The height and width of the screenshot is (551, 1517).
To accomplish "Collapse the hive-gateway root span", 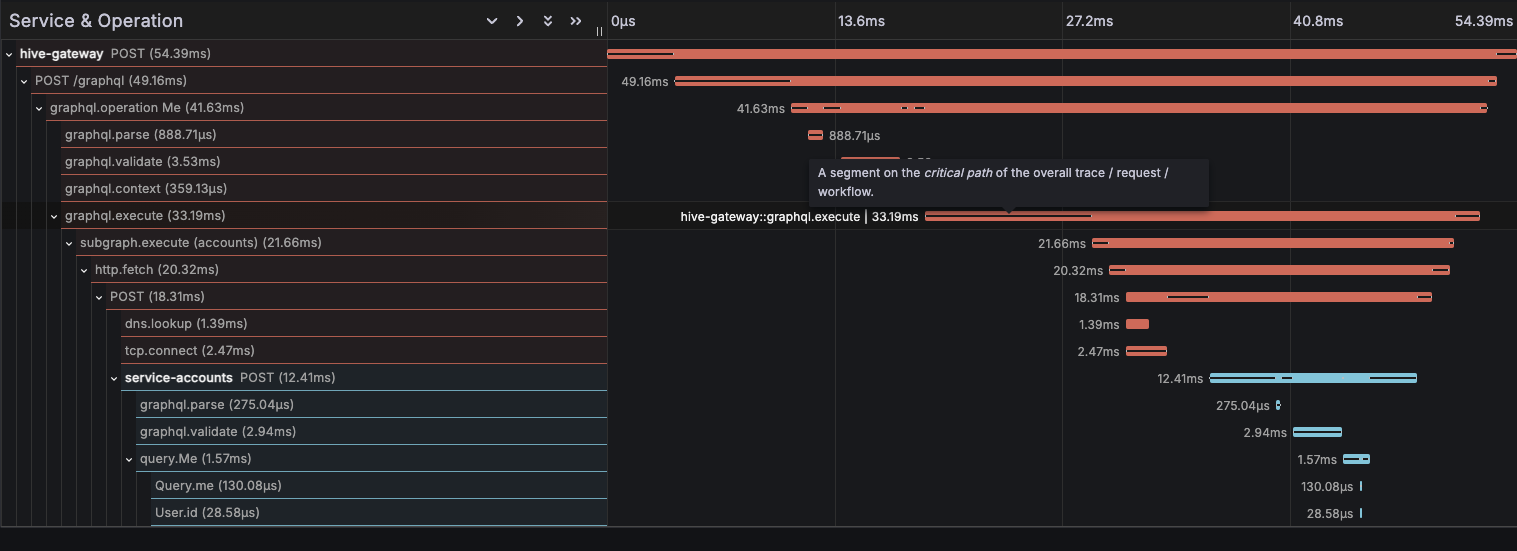I will (x=9, y=54).
